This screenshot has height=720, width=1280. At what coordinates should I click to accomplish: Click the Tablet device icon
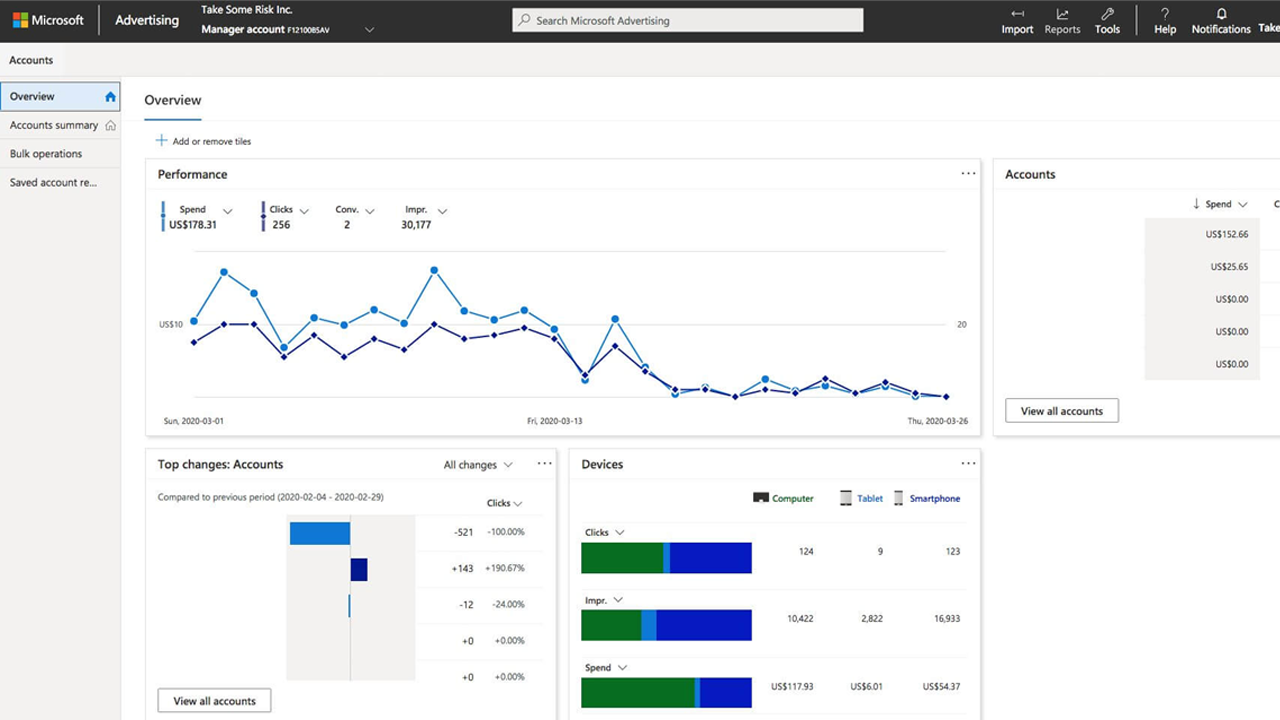pos(846,498)
